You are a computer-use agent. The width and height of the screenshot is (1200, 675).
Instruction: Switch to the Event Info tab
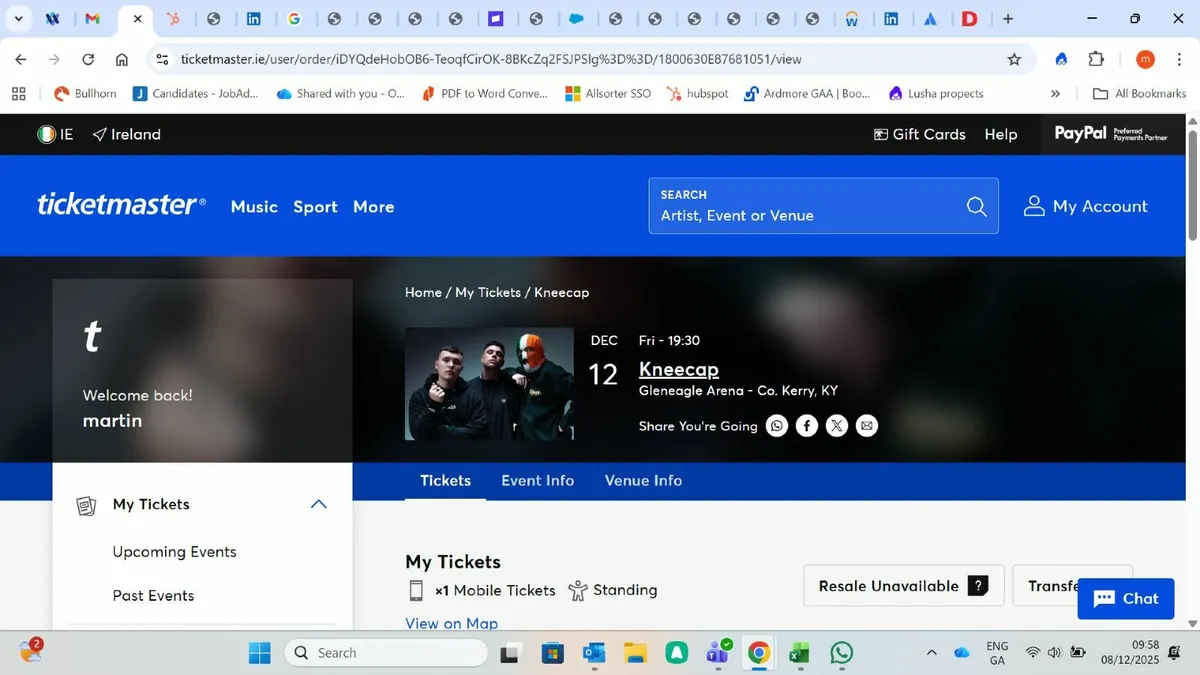537,480
